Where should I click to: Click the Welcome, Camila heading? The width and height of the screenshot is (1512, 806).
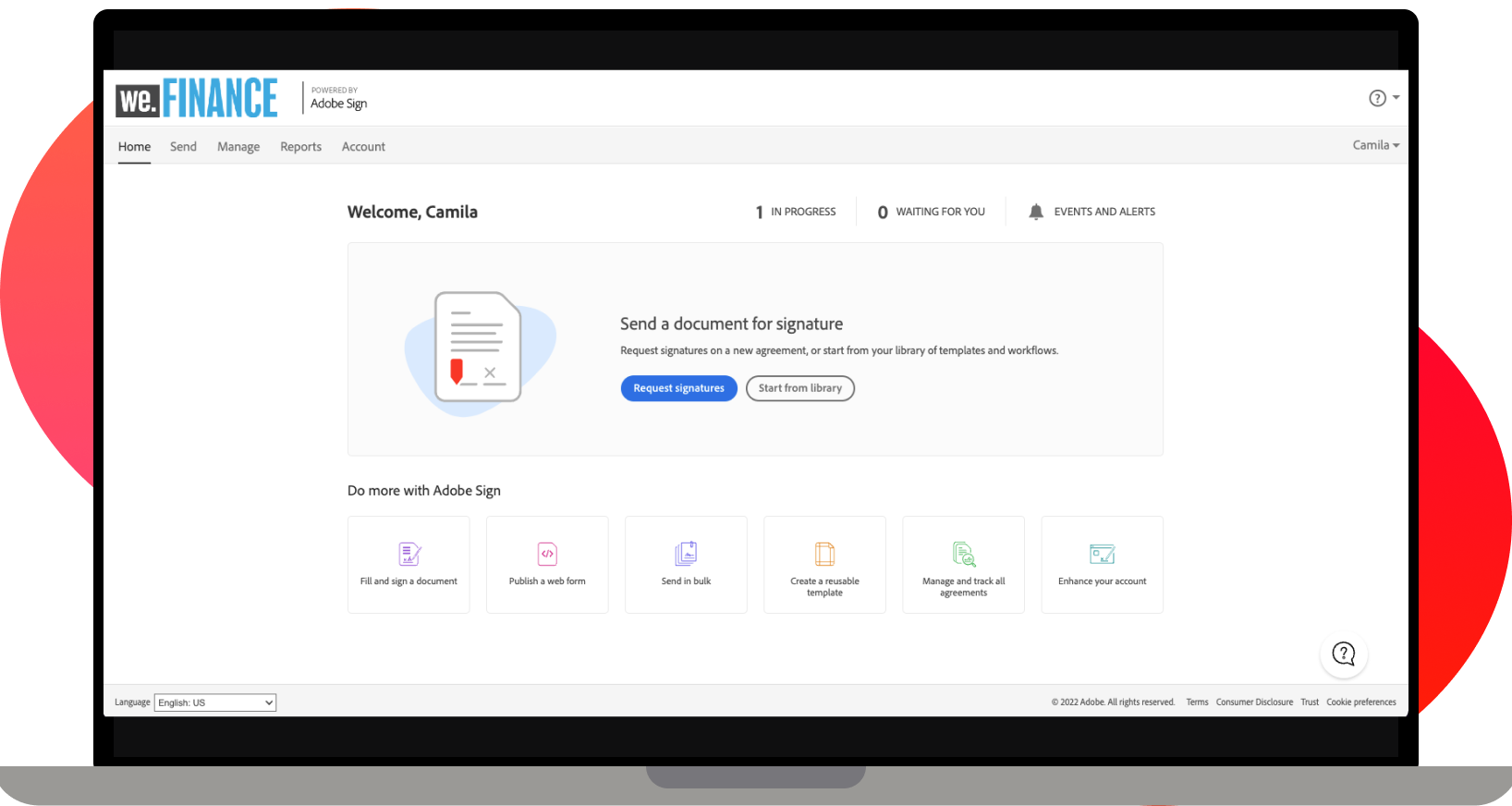pos(412,212)
